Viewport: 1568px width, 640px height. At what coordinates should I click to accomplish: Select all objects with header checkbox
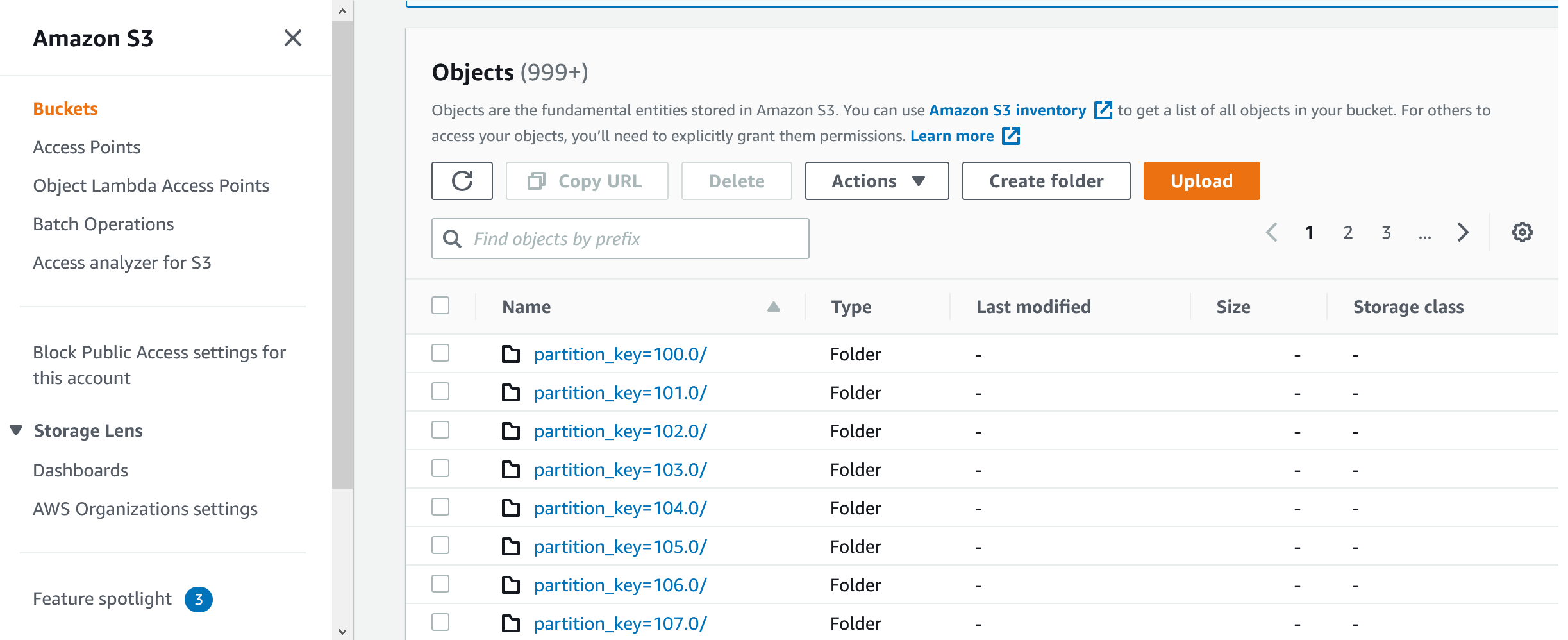click(x=440, y=306)
